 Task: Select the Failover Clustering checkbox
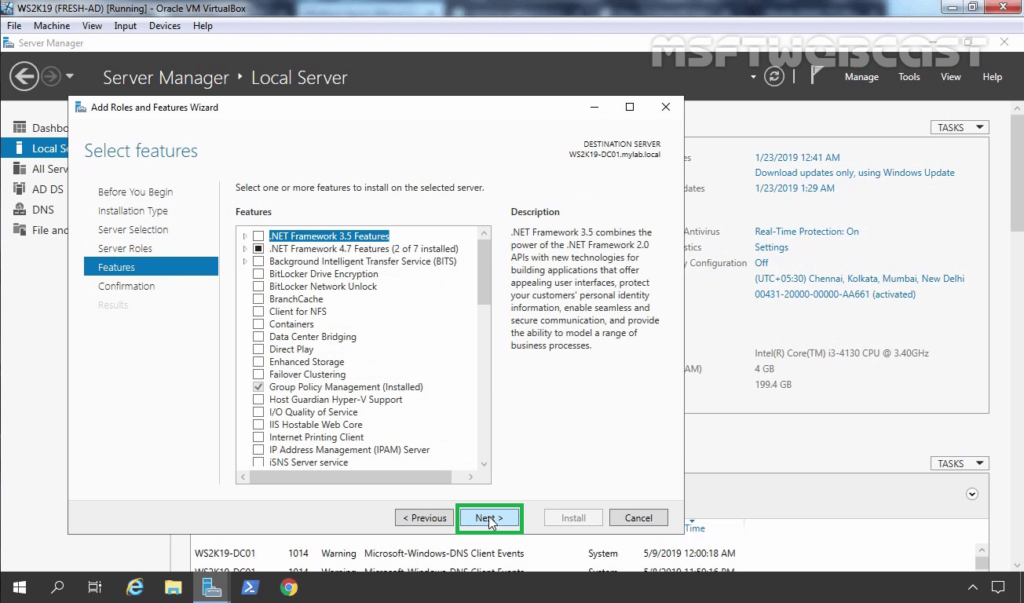pos(259,374)
